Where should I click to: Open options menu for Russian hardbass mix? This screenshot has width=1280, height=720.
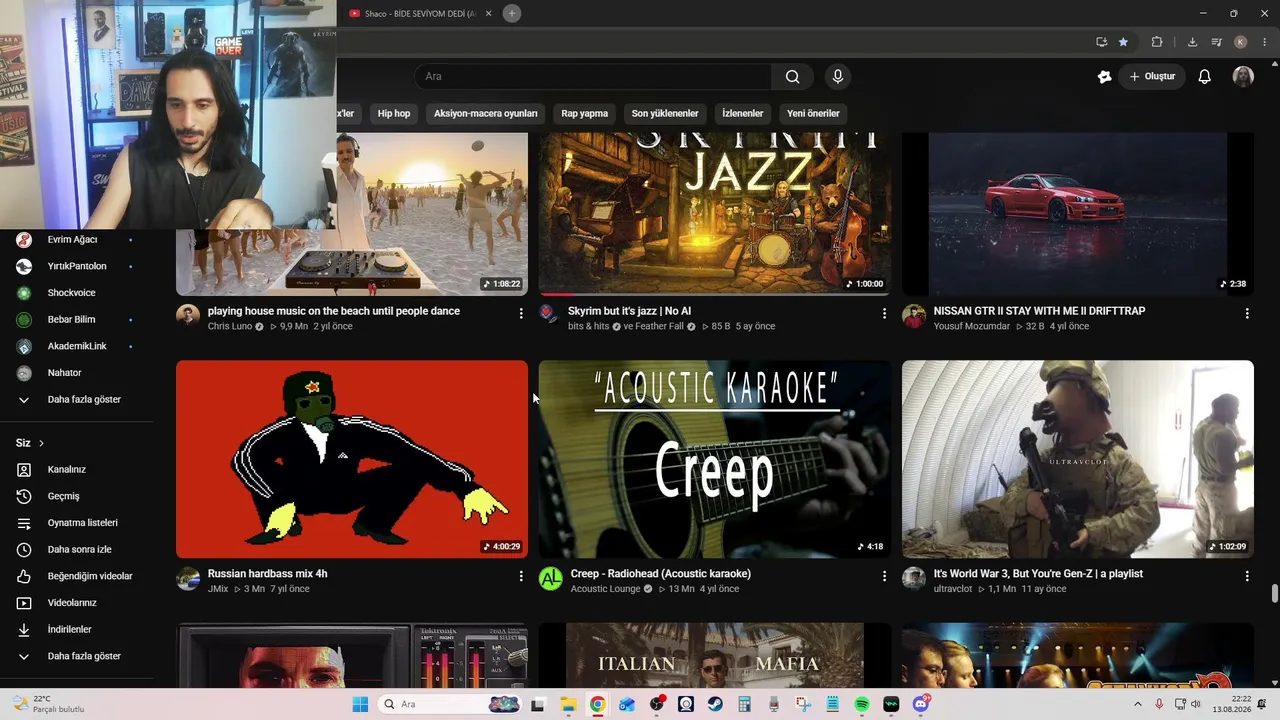coord(521,577)
